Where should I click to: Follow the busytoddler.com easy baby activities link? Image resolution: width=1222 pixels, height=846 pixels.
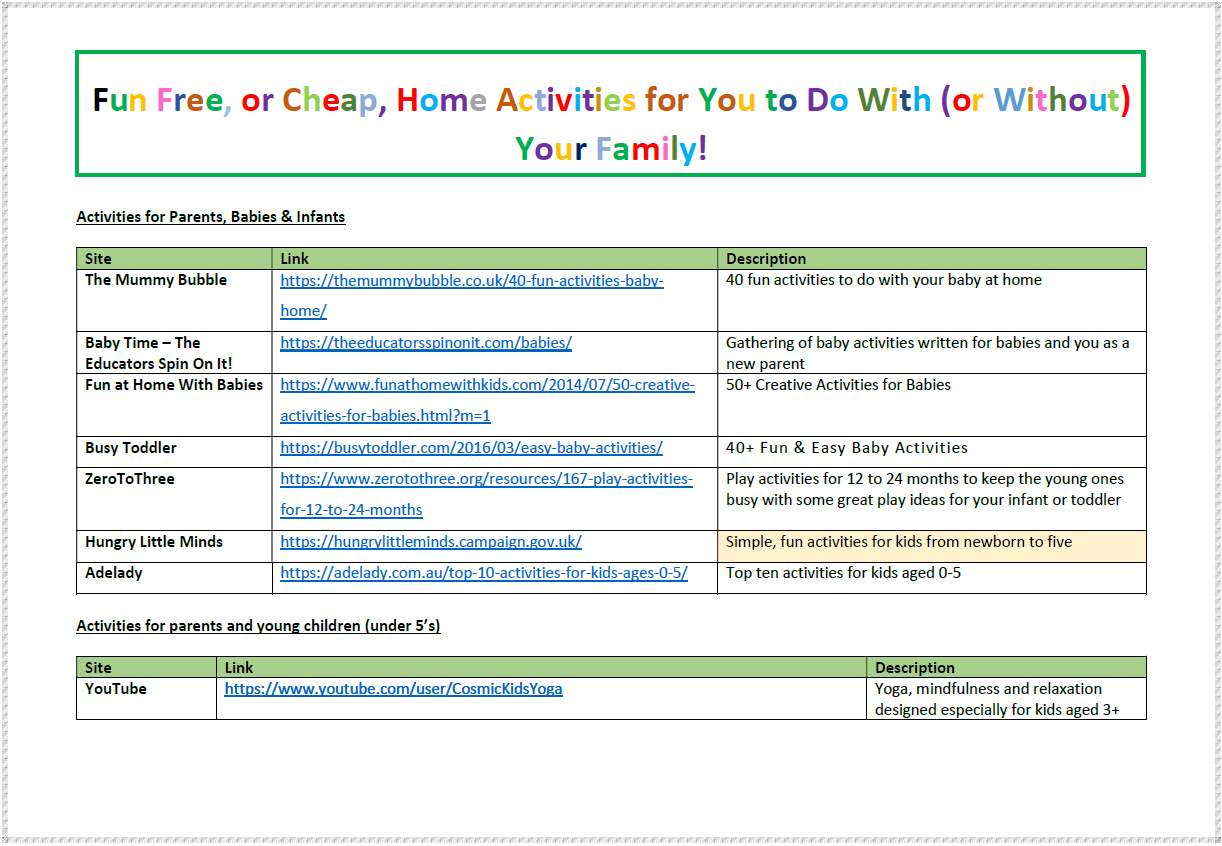pyautogui.click(x=471, y=448)
